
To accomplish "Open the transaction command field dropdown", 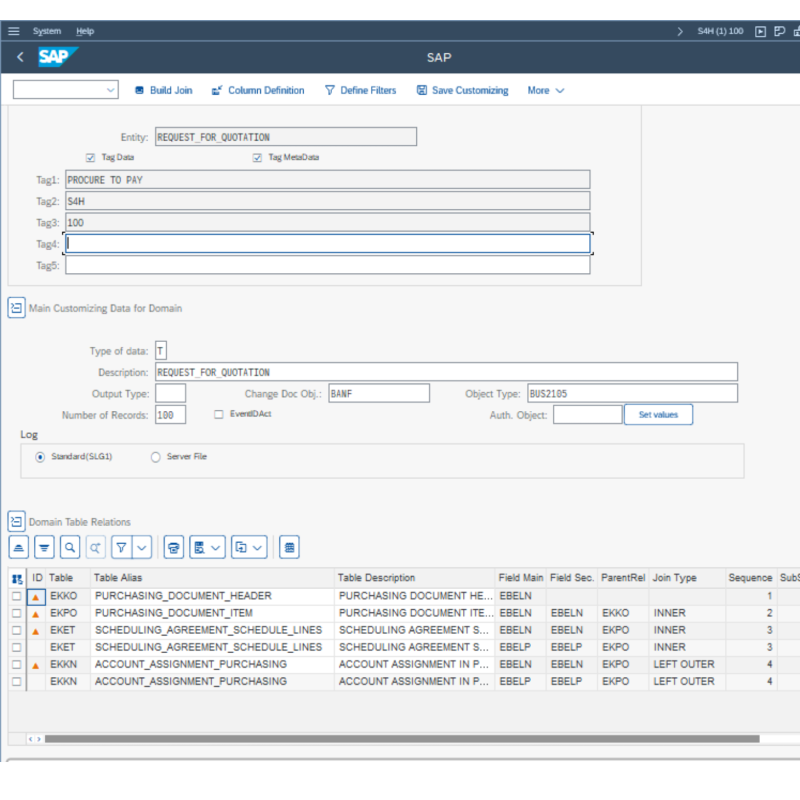I will (x=110, y=90).
